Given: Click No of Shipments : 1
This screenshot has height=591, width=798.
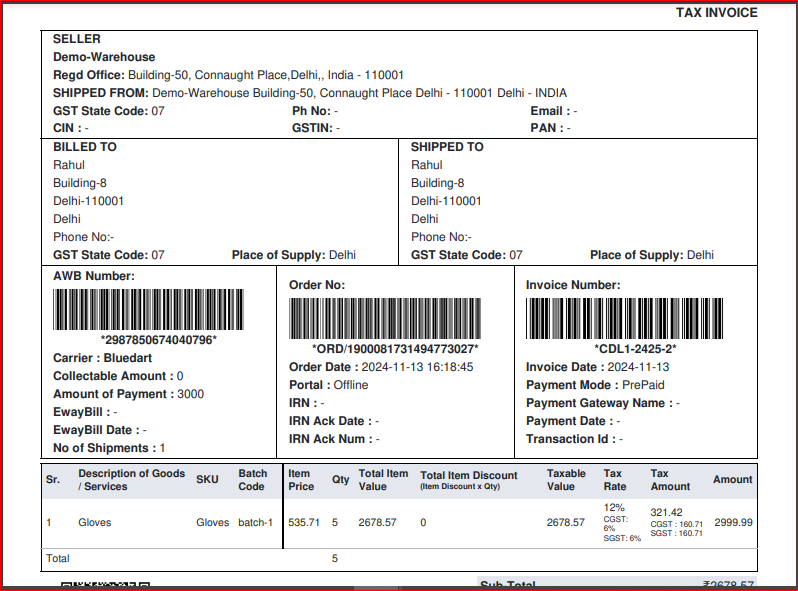Looking at the screenshot, I should click(x=109, y=448).
